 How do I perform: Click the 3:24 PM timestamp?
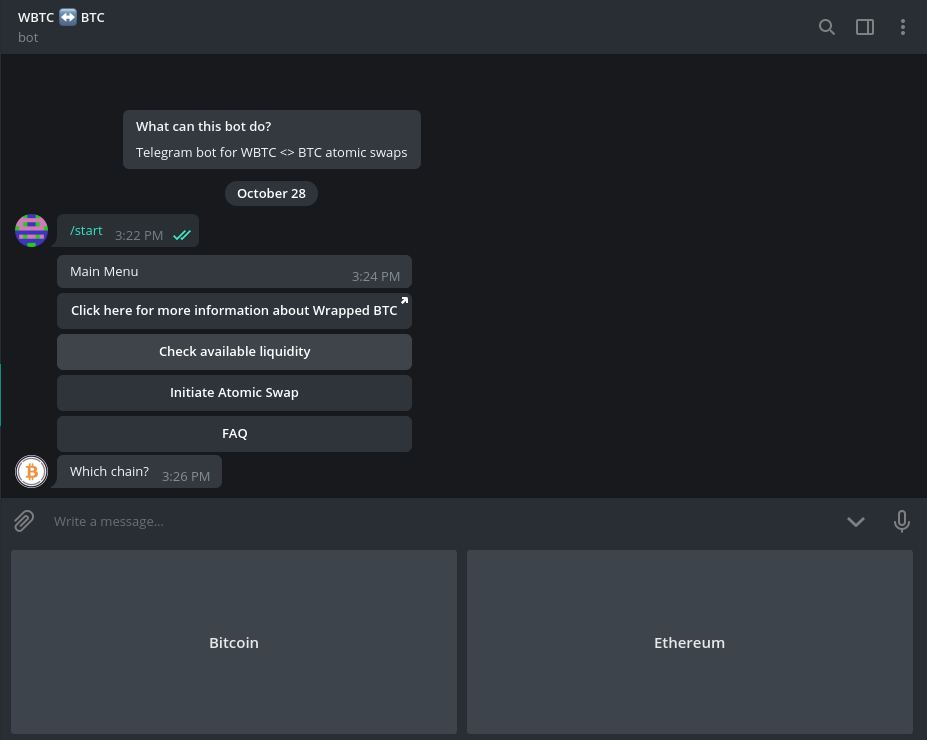point(376,277)
